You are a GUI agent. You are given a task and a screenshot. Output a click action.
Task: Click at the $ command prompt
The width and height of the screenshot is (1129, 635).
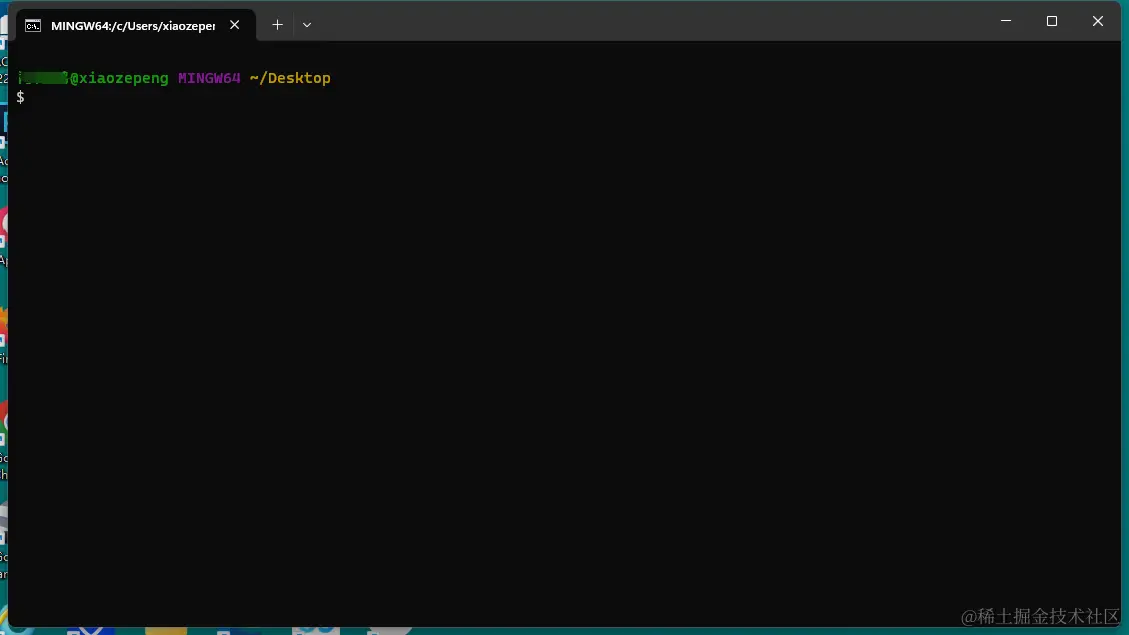21,97
